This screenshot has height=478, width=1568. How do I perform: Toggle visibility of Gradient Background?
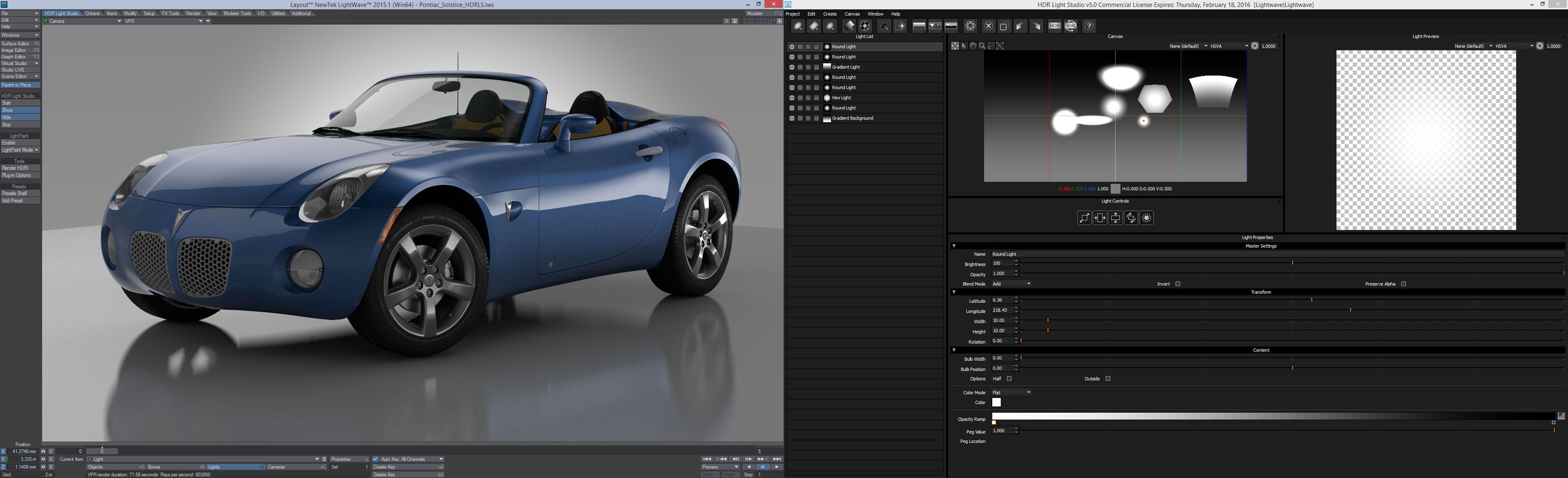792,118
